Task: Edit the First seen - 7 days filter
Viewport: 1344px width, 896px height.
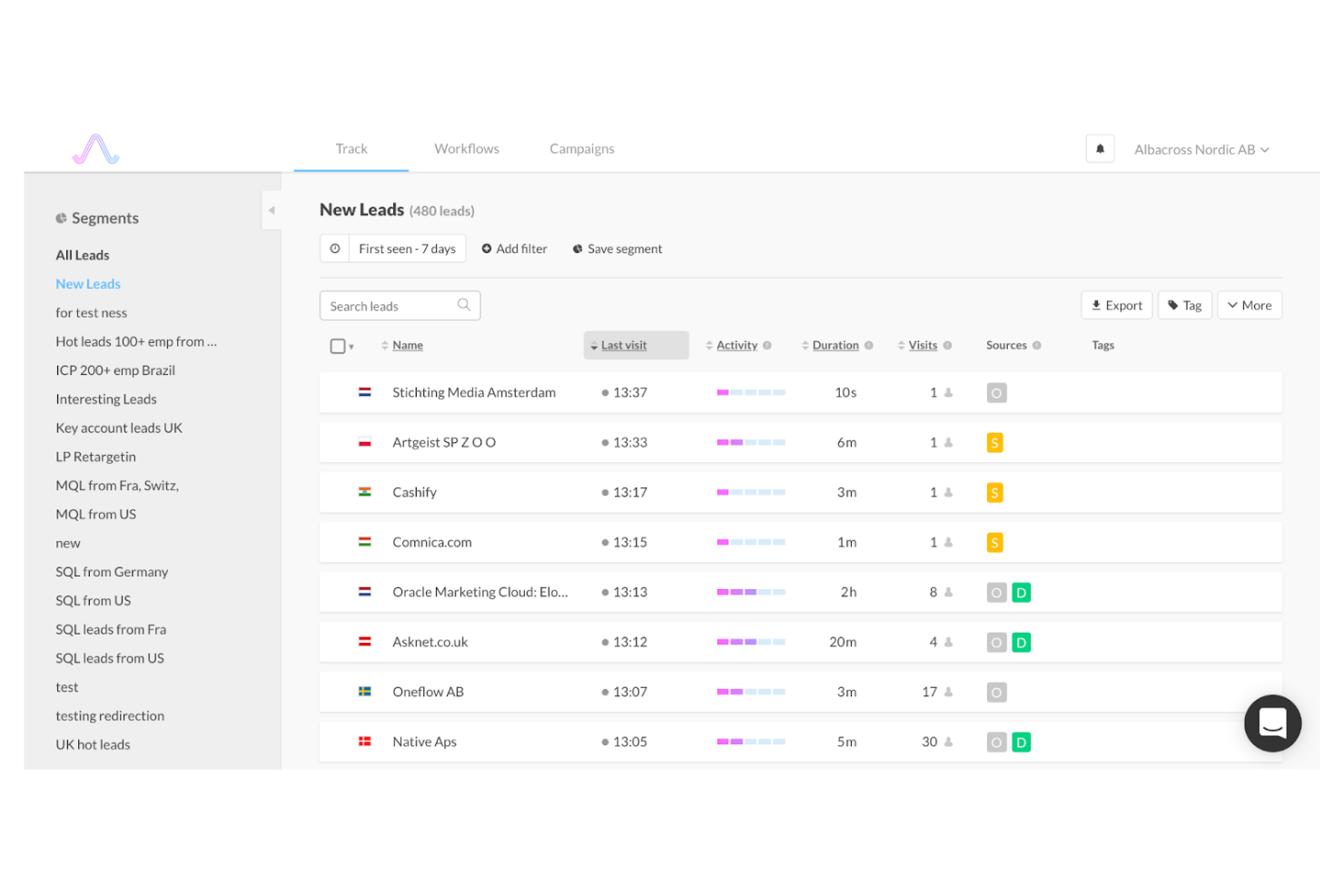Action: click(407, 249)
